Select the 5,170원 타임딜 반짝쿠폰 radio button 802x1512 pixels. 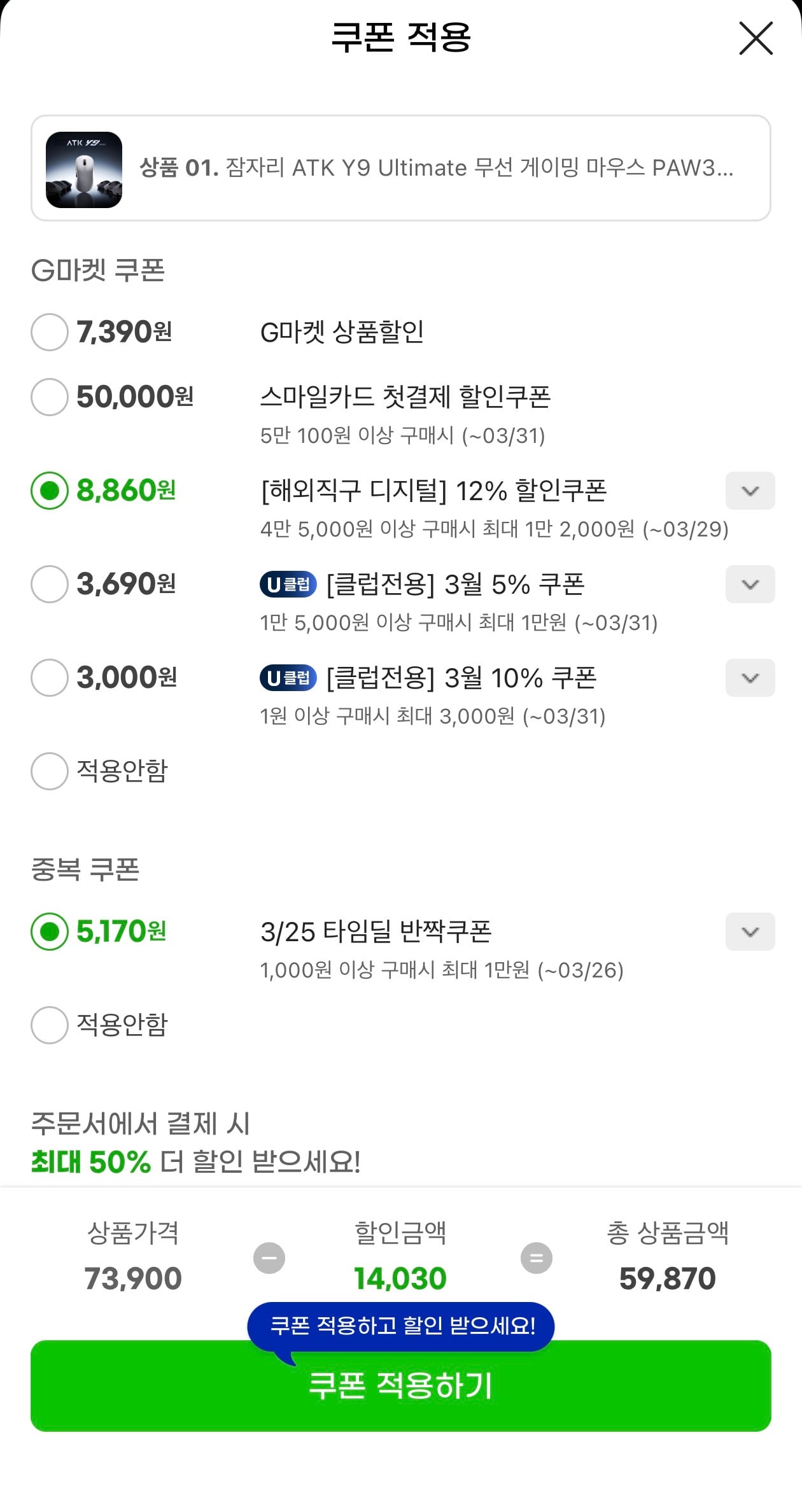tap(50, 932)
